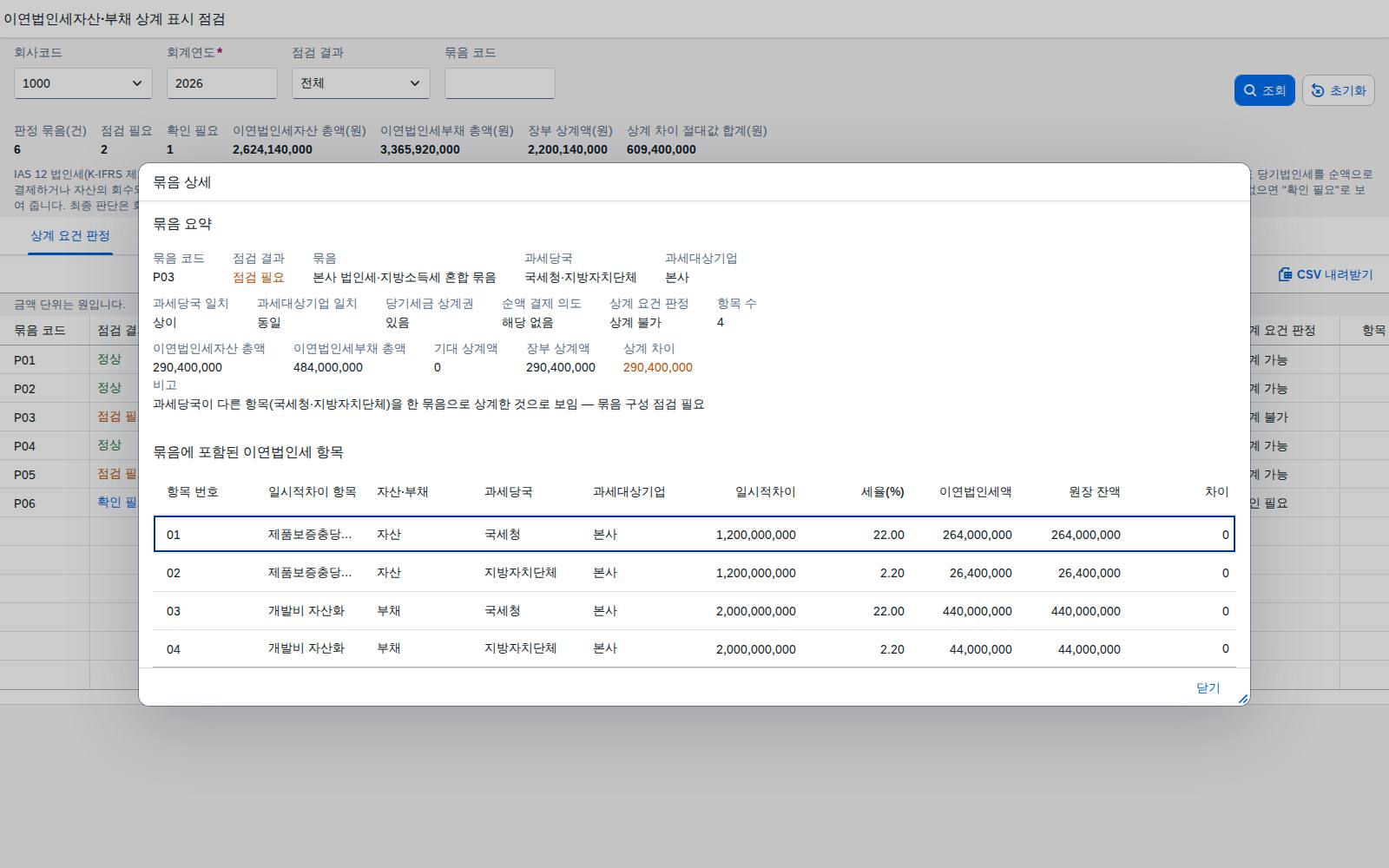Click the 일시적차이 항목 column header
1389x868 pixels.
pos(313,492)
